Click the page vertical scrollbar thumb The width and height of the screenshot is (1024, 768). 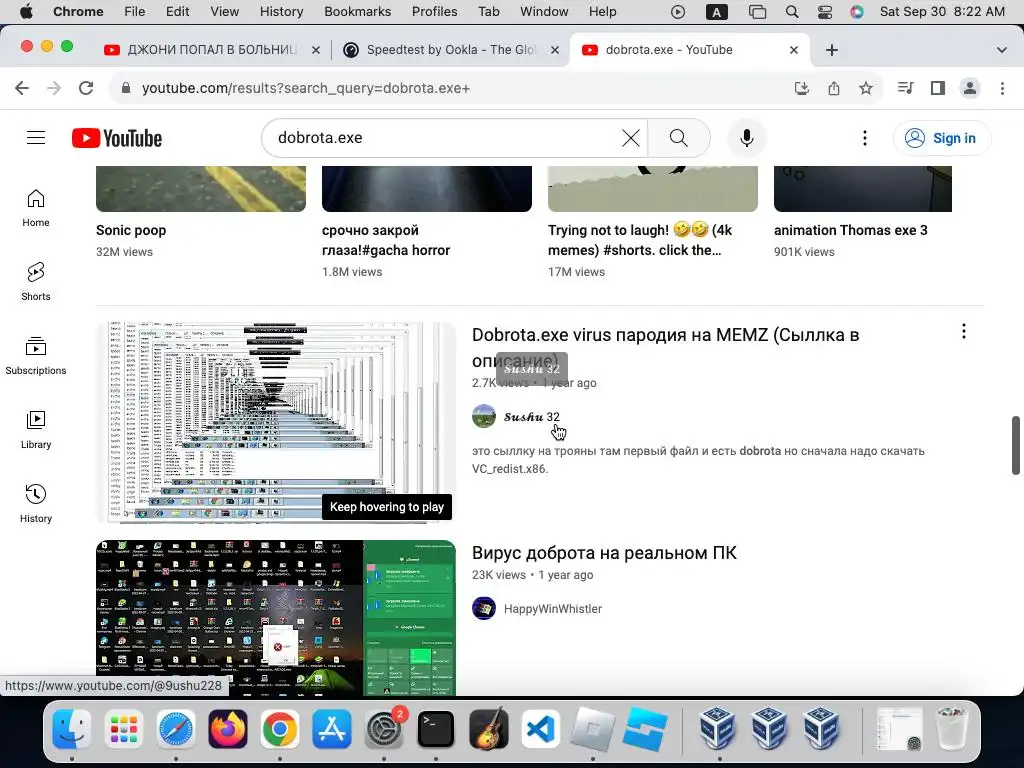click(x=1016, y=445)
